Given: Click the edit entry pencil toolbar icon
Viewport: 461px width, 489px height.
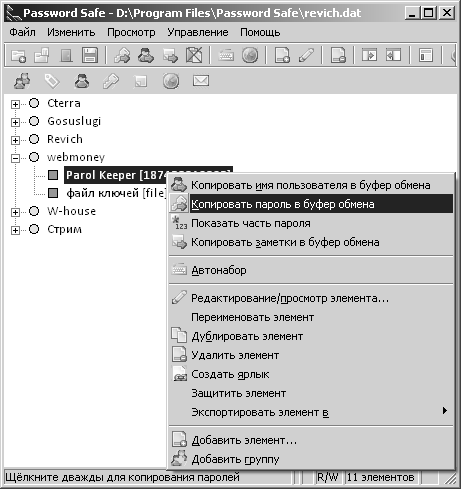Looking at the screenshot, I should 306,55.
